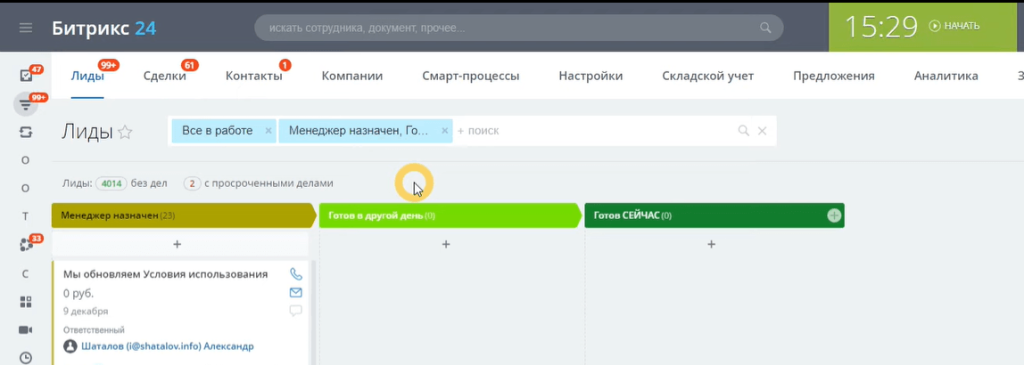Open tasks sidebar icon with 47 badge
This screenshot has height=365, width=1024.
pos(26,75)
